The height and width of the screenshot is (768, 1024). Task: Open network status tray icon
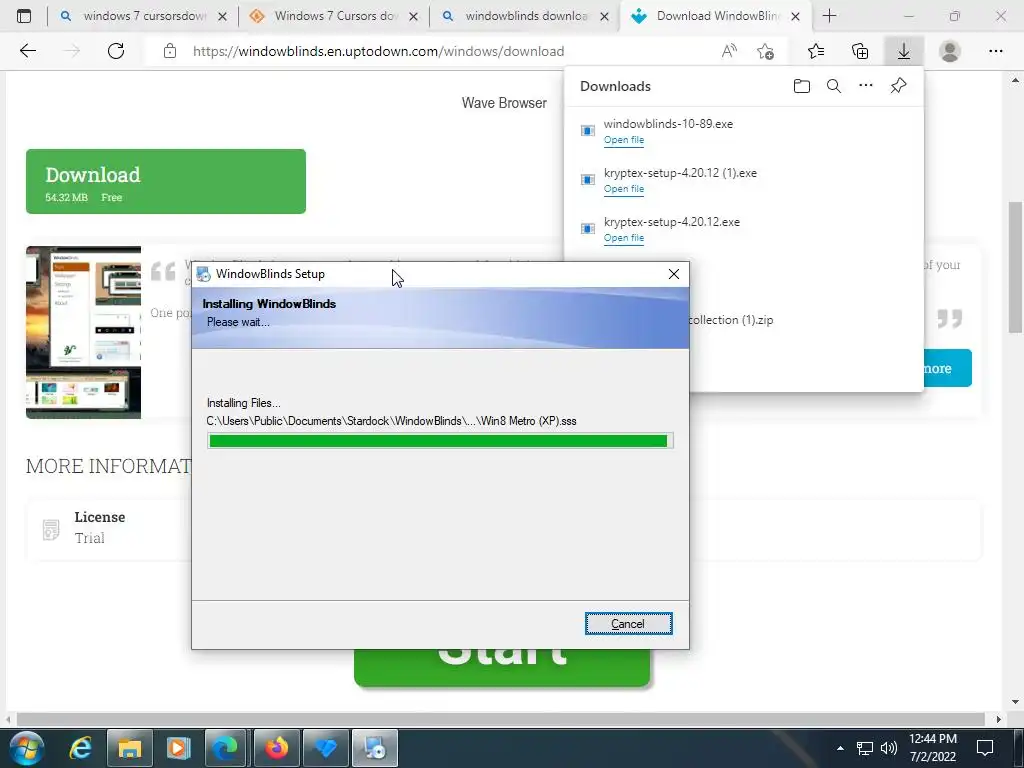(865, 748)
